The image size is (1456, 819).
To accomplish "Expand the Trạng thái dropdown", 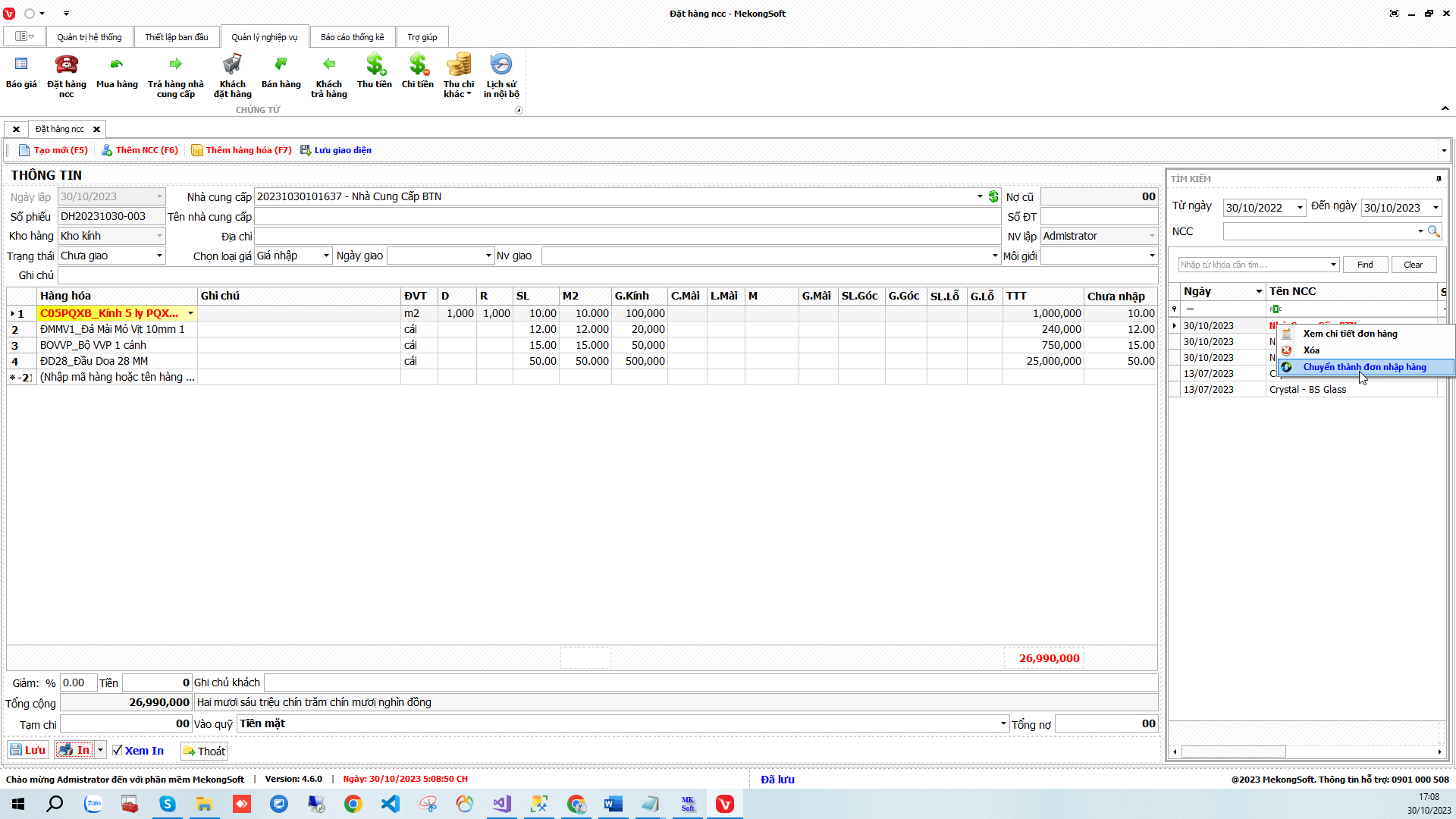I will click(159, 256).
